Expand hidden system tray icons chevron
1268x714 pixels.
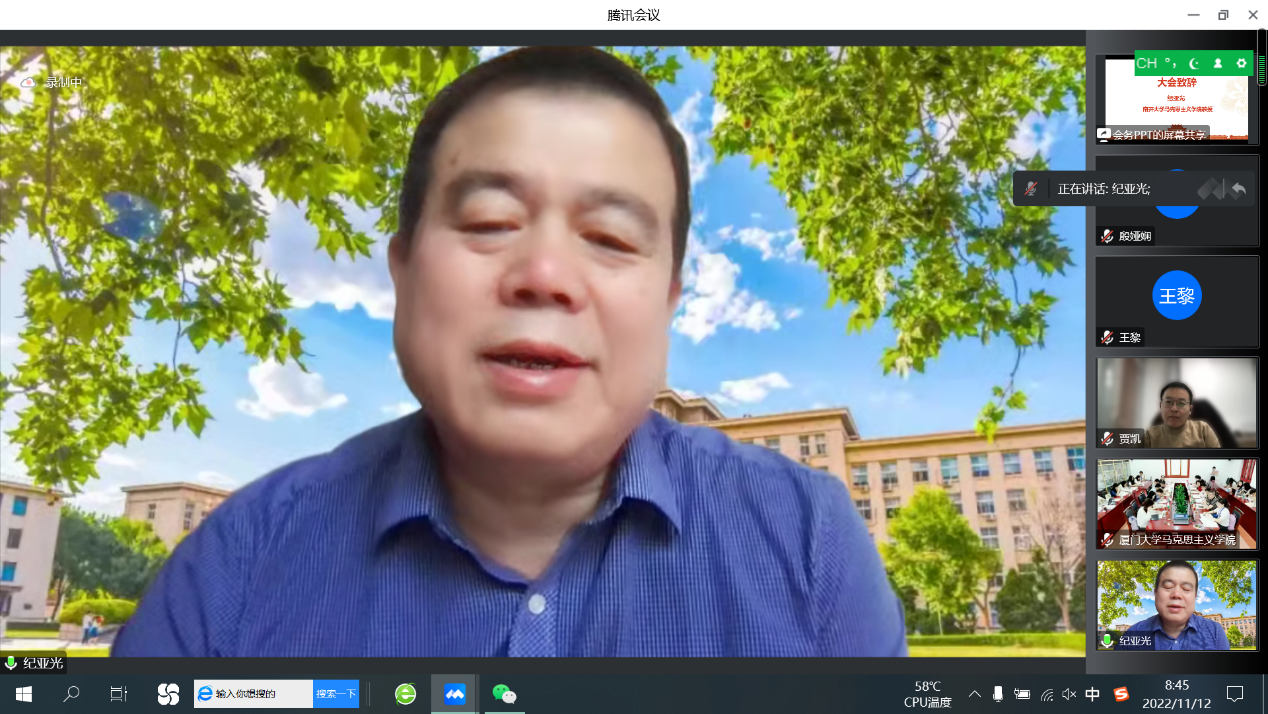pyautogui.click(x=974, y=694)
